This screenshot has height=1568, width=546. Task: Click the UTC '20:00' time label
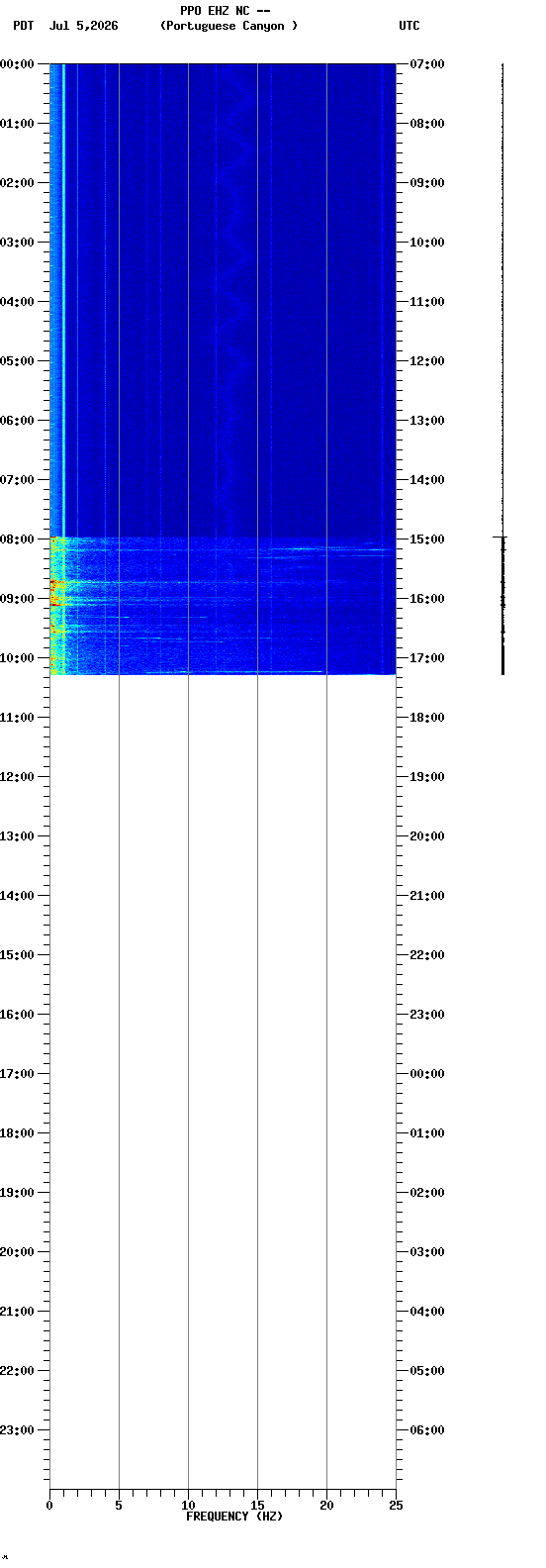point(427,836)
